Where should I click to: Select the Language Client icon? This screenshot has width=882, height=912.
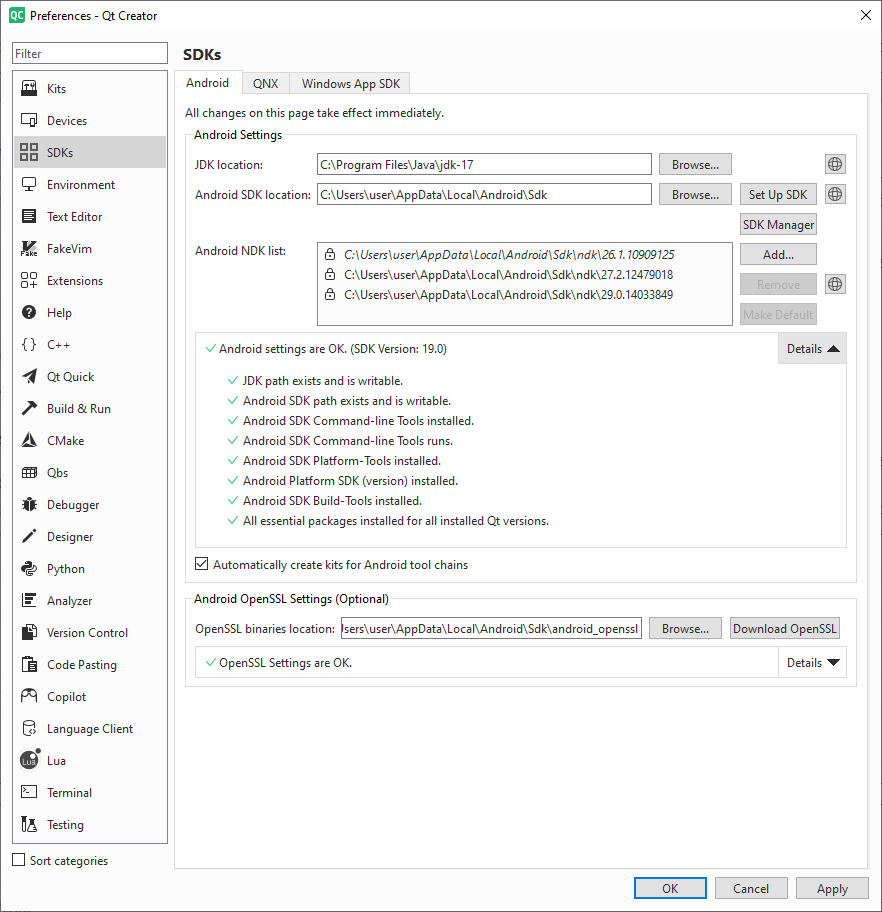coord(29,728)
